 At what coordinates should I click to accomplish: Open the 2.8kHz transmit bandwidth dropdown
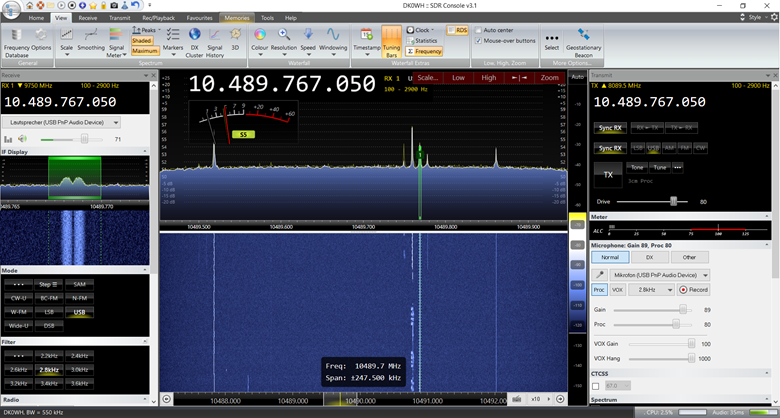tap(651, 290)
